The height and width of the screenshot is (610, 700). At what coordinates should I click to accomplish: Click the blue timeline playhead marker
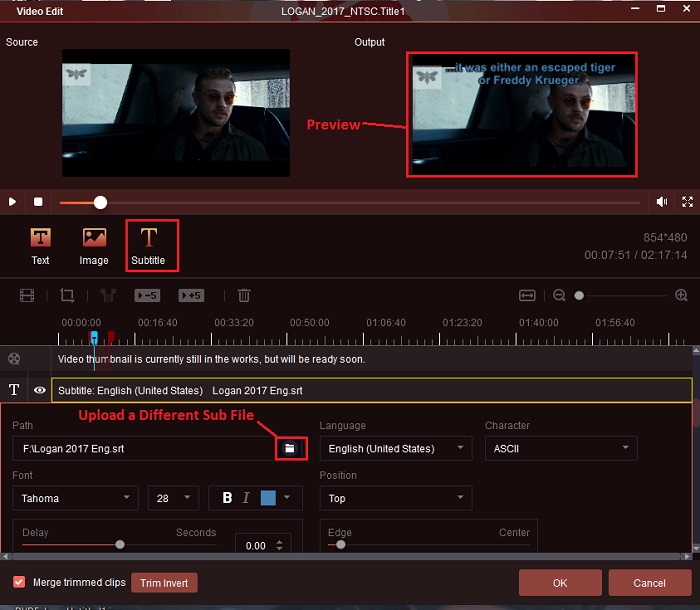tap(94, 337)
